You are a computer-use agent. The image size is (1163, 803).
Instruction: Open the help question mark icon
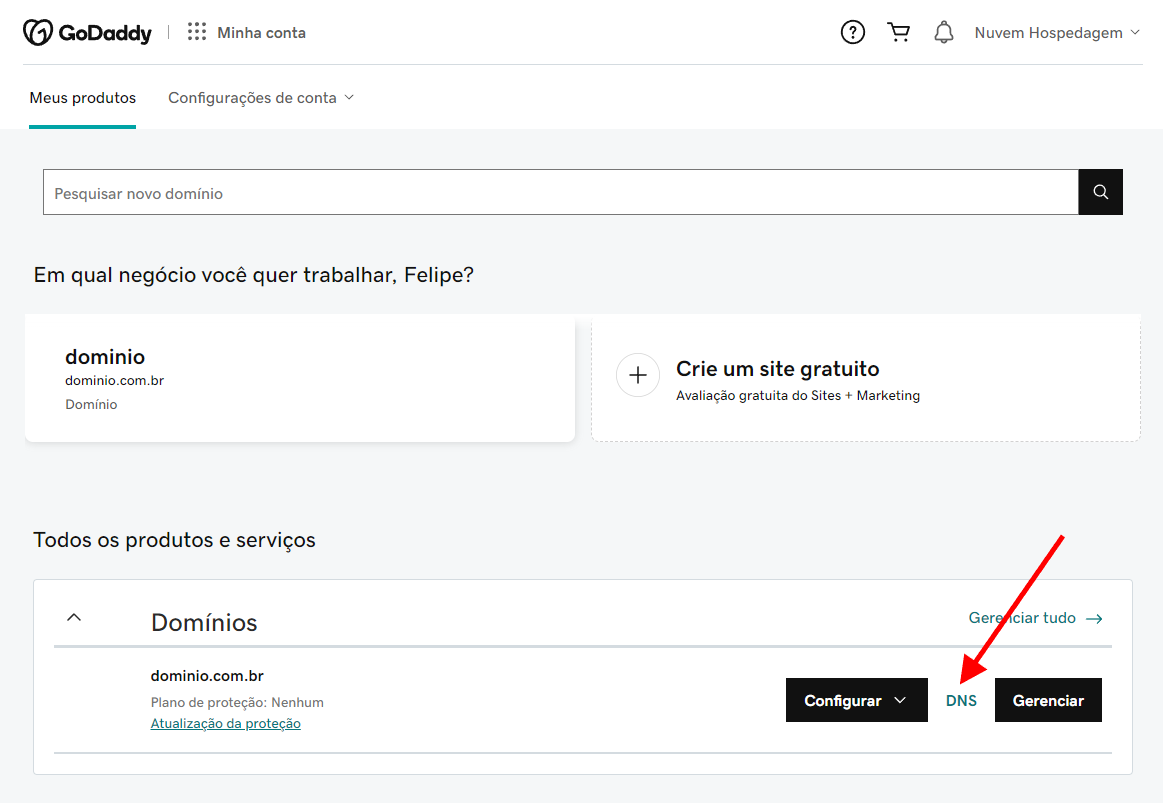click(852, 33)
